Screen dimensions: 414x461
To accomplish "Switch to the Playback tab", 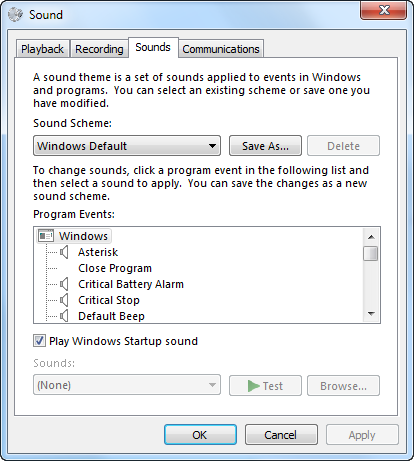I will 43,49.
